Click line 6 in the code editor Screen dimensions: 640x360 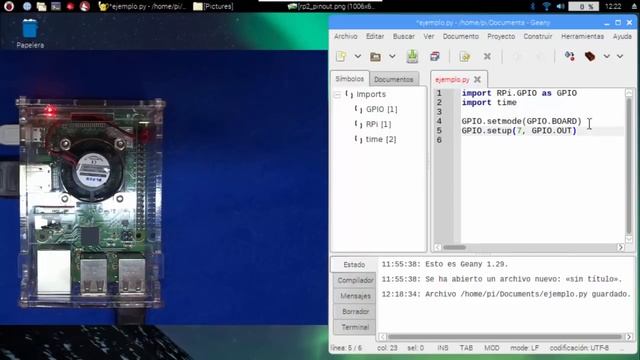click(542, 140)
